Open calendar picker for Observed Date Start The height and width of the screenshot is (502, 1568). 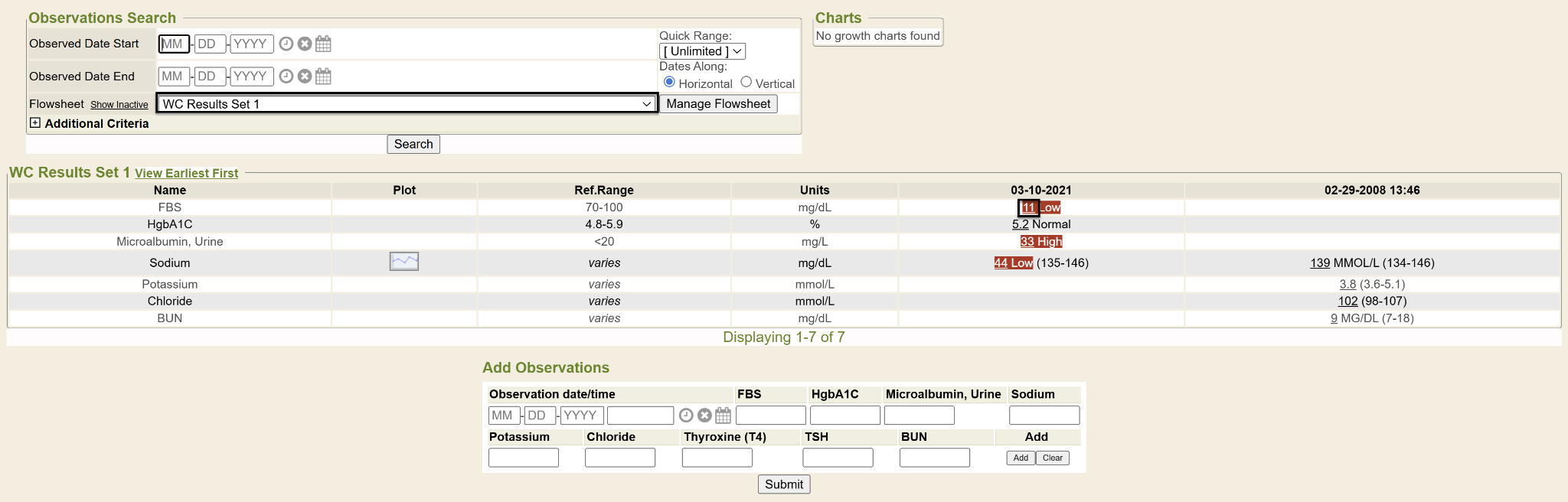324,44
